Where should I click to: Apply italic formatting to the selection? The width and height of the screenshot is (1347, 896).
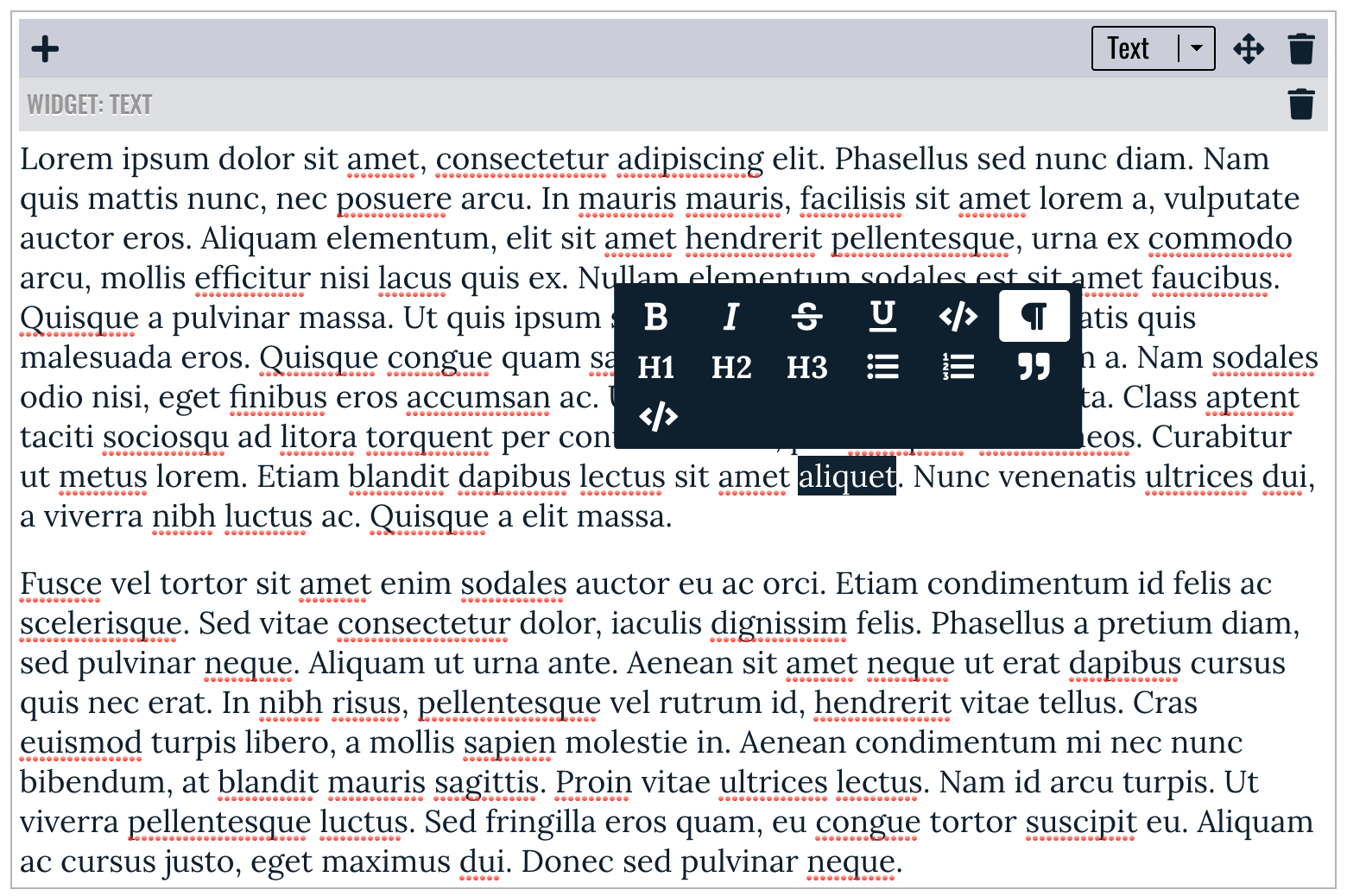pyautogui.click(x=731, y=317)
